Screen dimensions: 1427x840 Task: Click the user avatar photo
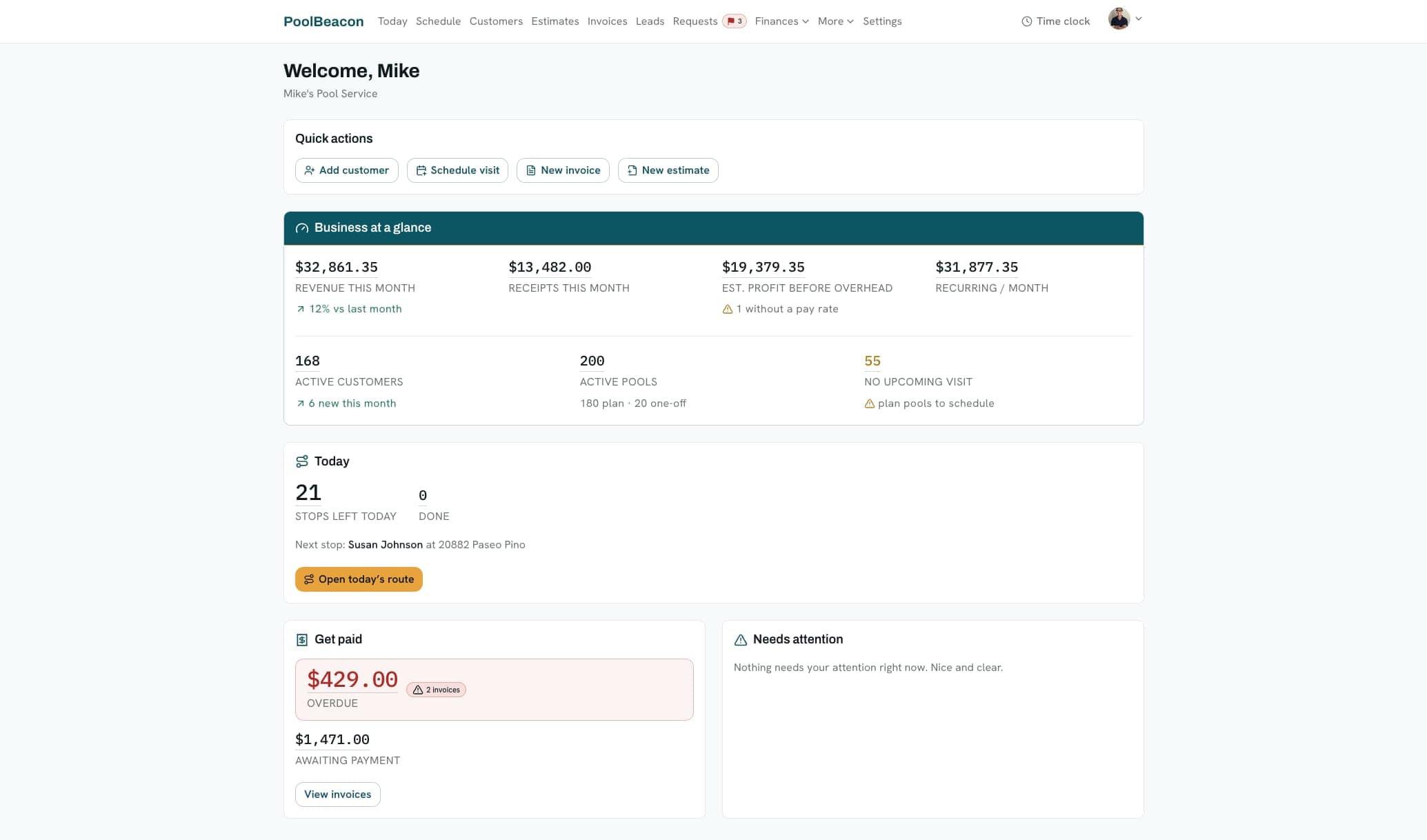[x=1119, y=19]
